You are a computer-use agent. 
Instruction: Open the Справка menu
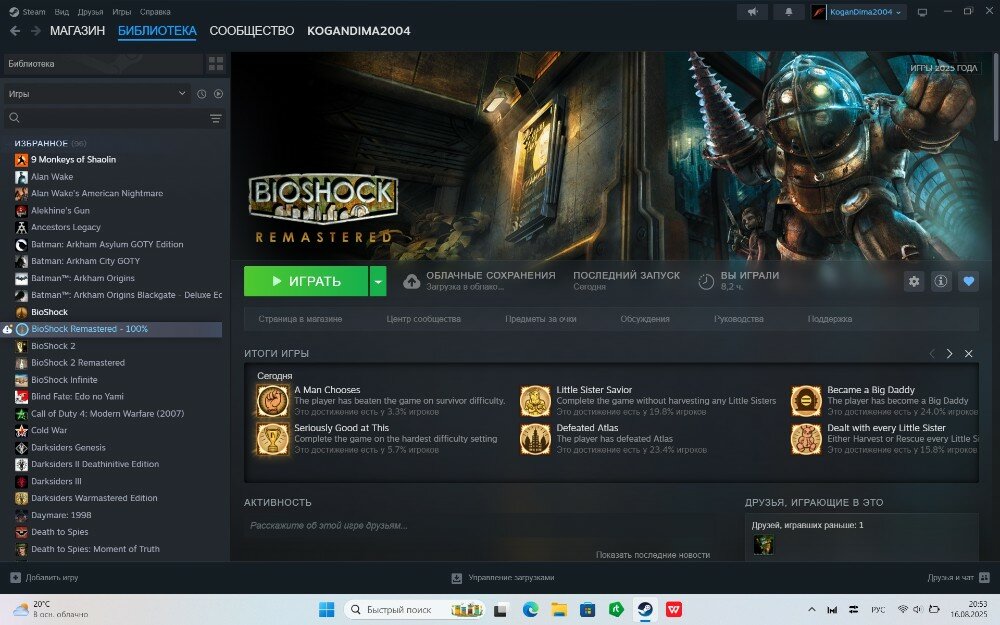click(x=154, y=11)
